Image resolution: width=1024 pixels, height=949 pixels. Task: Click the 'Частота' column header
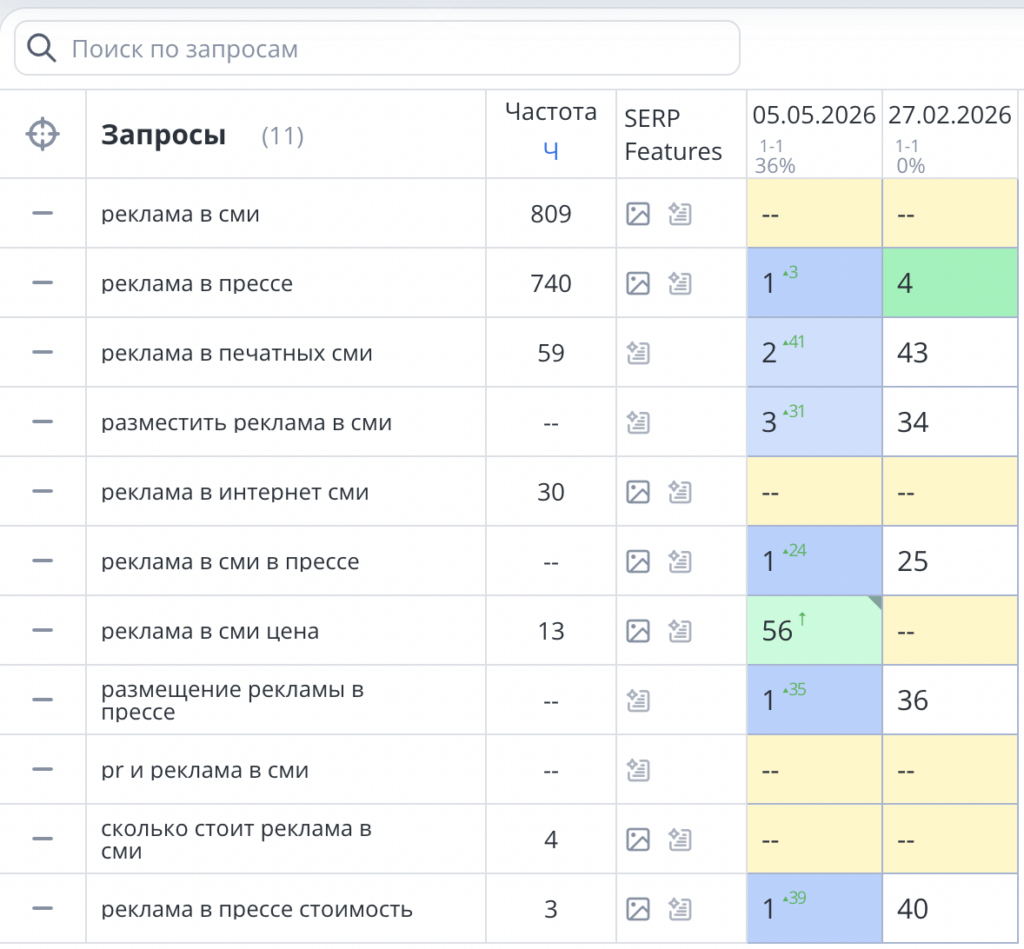(551, 112)
